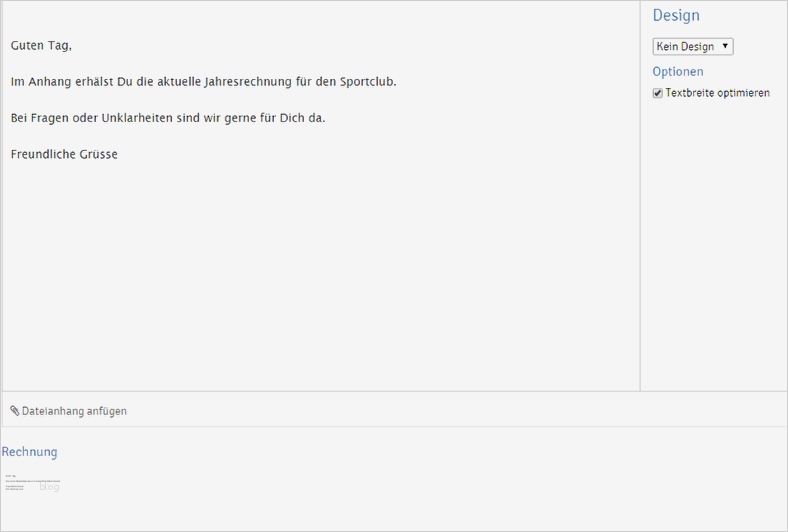The width and height of the screenshot is (788, 532).
Task: Click the line starting 'Im Anhang erhälst Du'
Action: (203, 82)
